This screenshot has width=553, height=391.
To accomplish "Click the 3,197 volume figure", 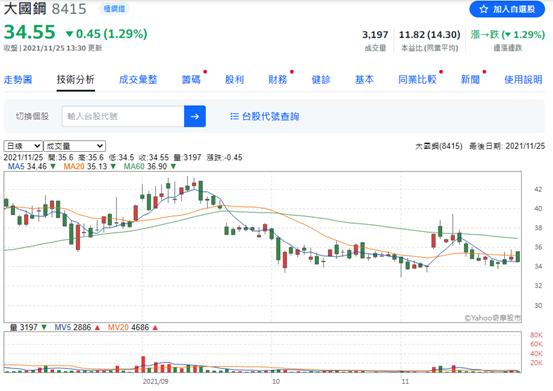I will 375,35.
